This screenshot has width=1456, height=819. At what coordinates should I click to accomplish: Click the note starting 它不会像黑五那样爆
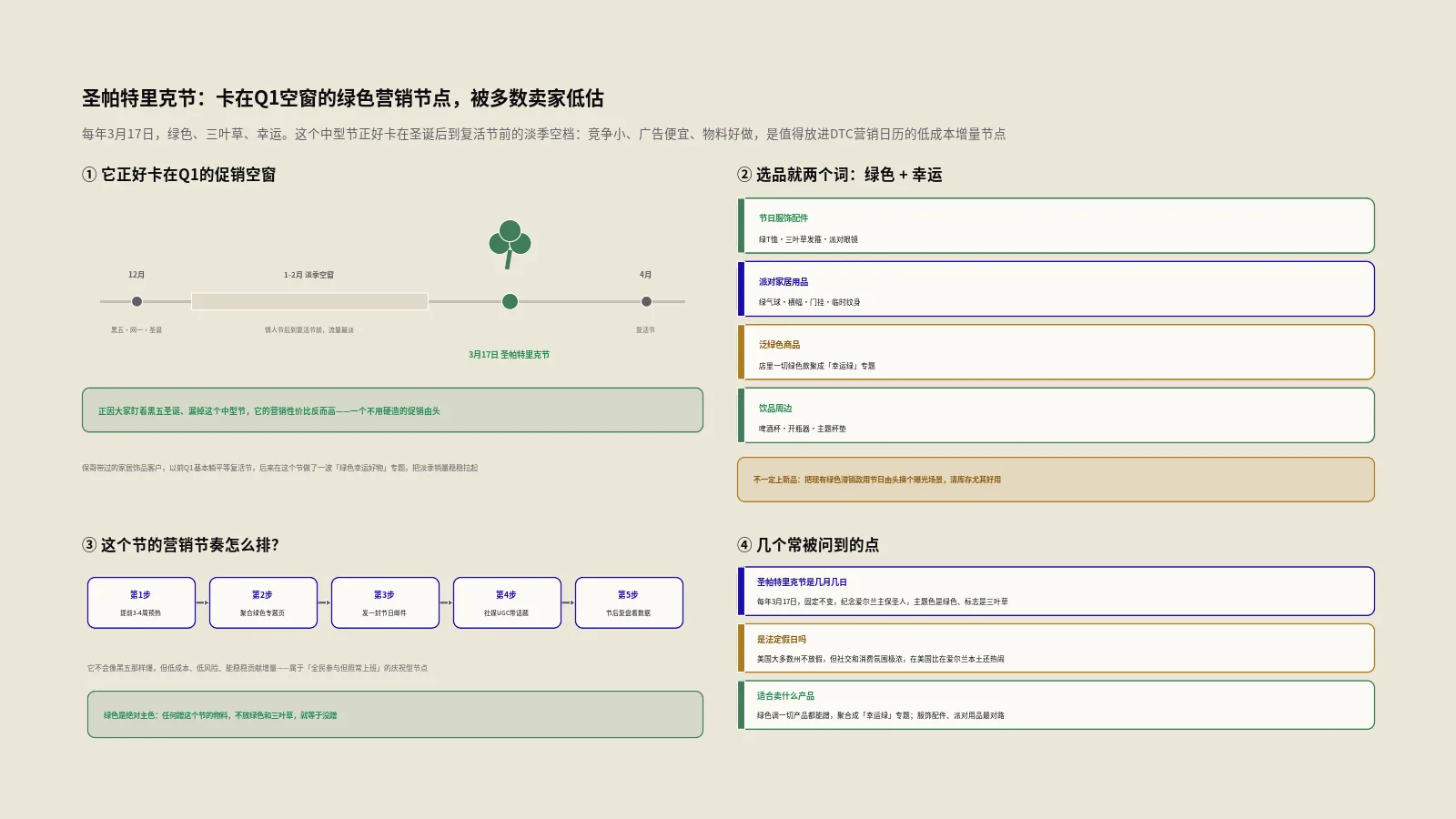coord(258,668)
